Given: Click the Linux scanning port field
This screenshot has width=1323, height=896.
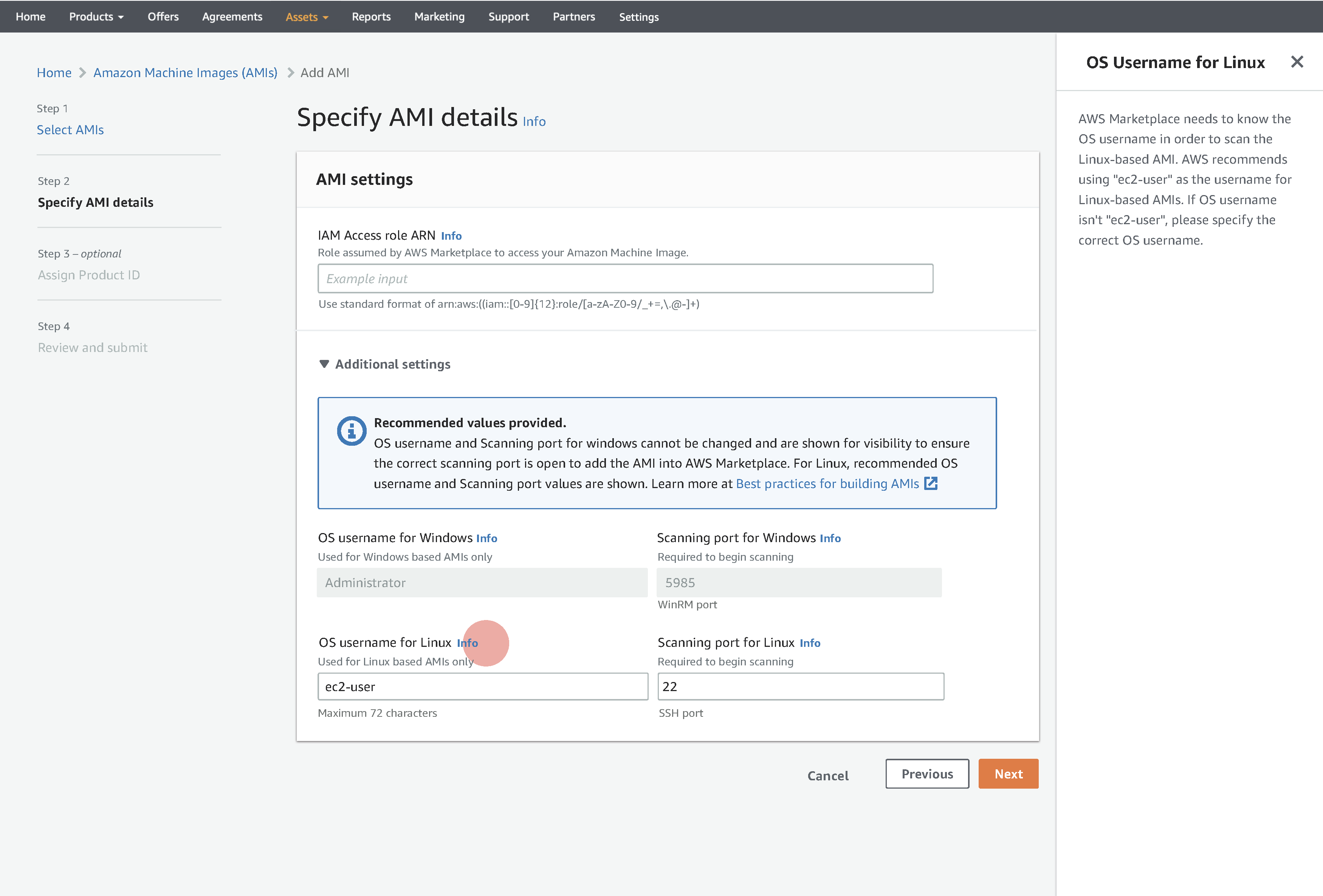Looking at the screenshot, I should 800,687.
